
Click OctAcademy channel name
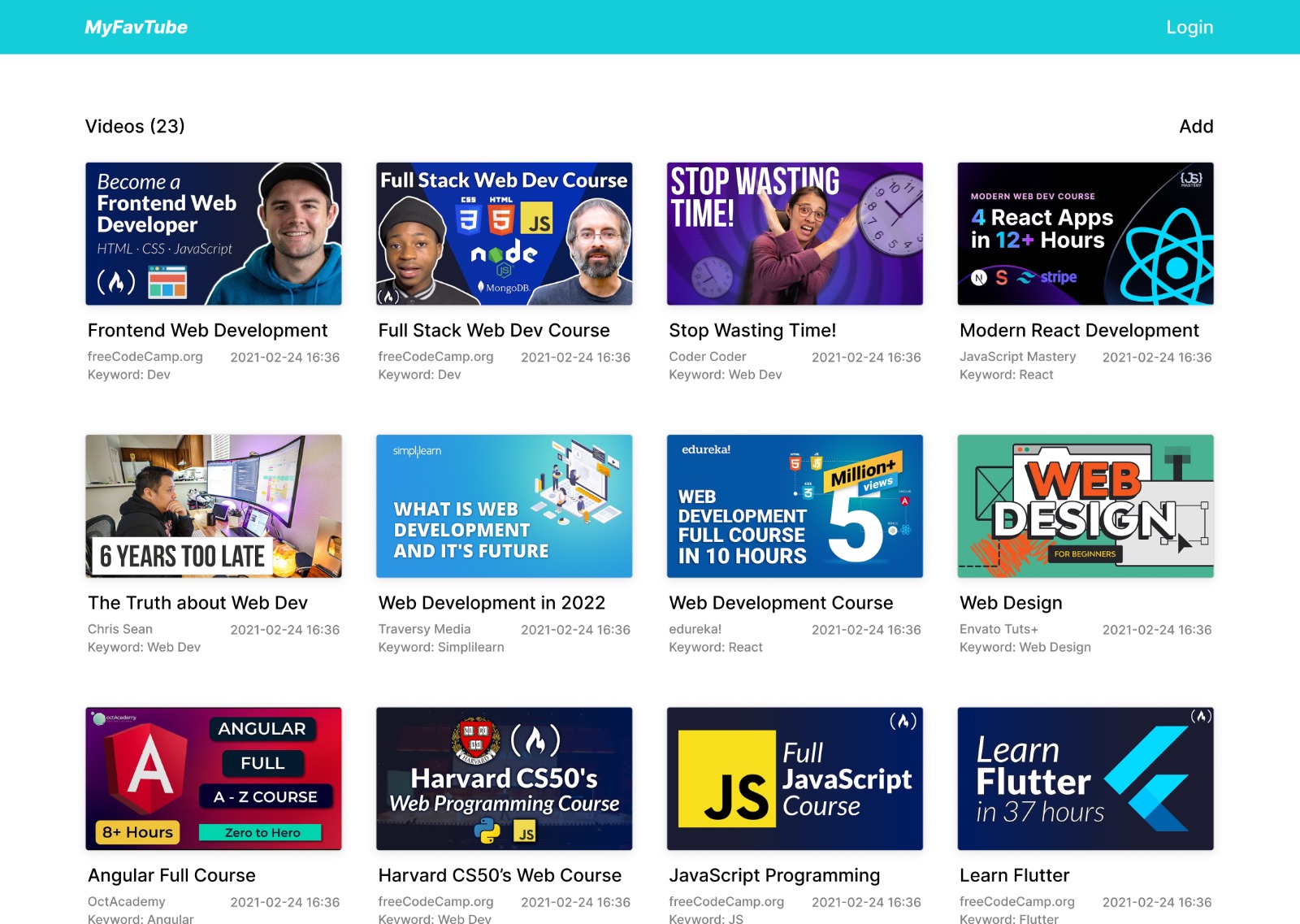(x=126, y=901)
